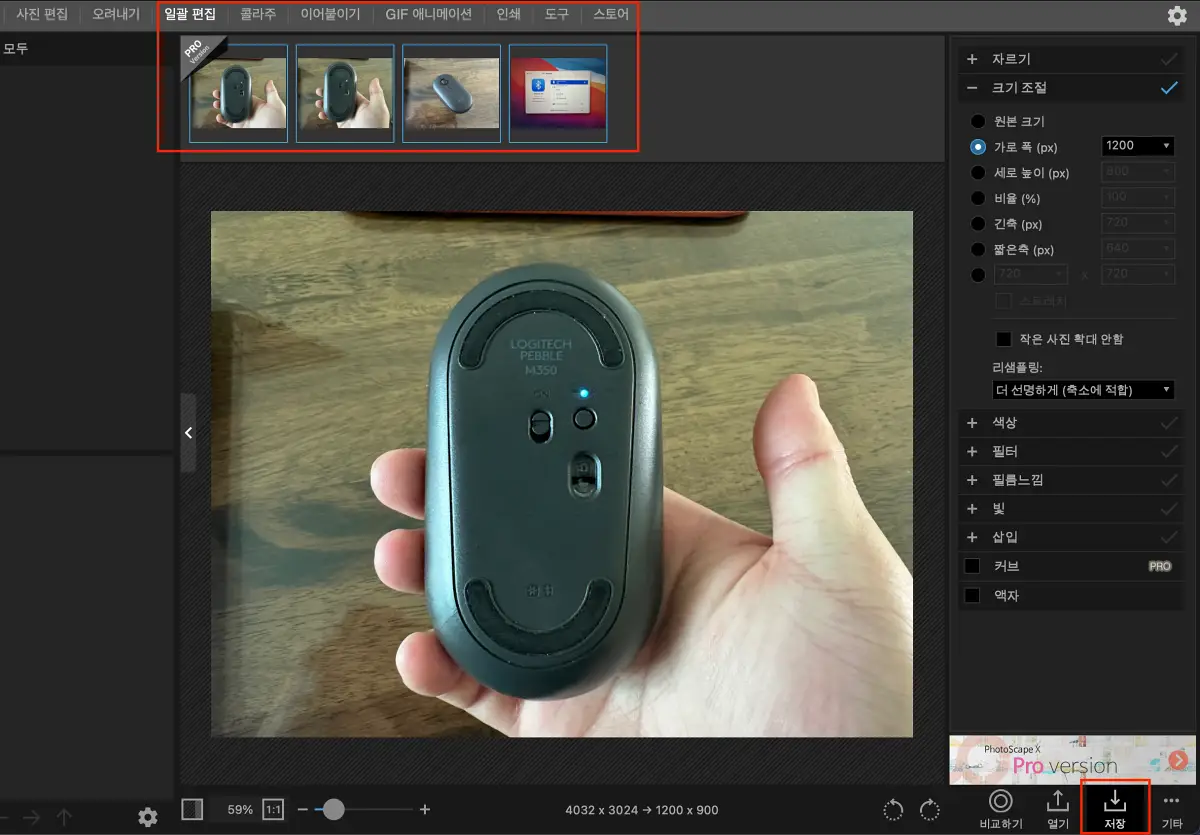Select the 짧은축 (px) radio button
1200x835 pixels.
pyautogui.click(x=978, y=250)
